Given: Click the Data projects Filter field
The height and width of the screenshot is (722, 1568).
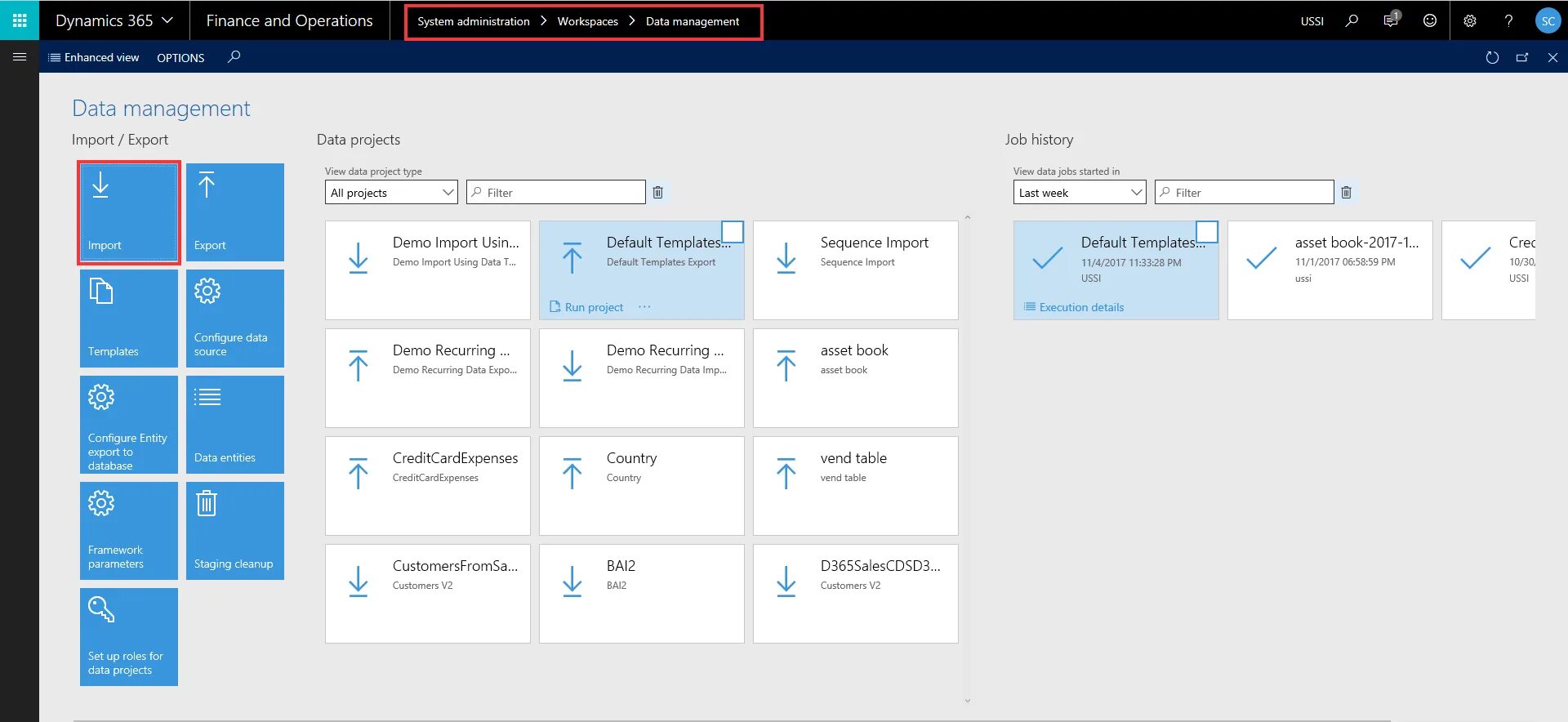Looking at the screenshot, I should [556, 192].
